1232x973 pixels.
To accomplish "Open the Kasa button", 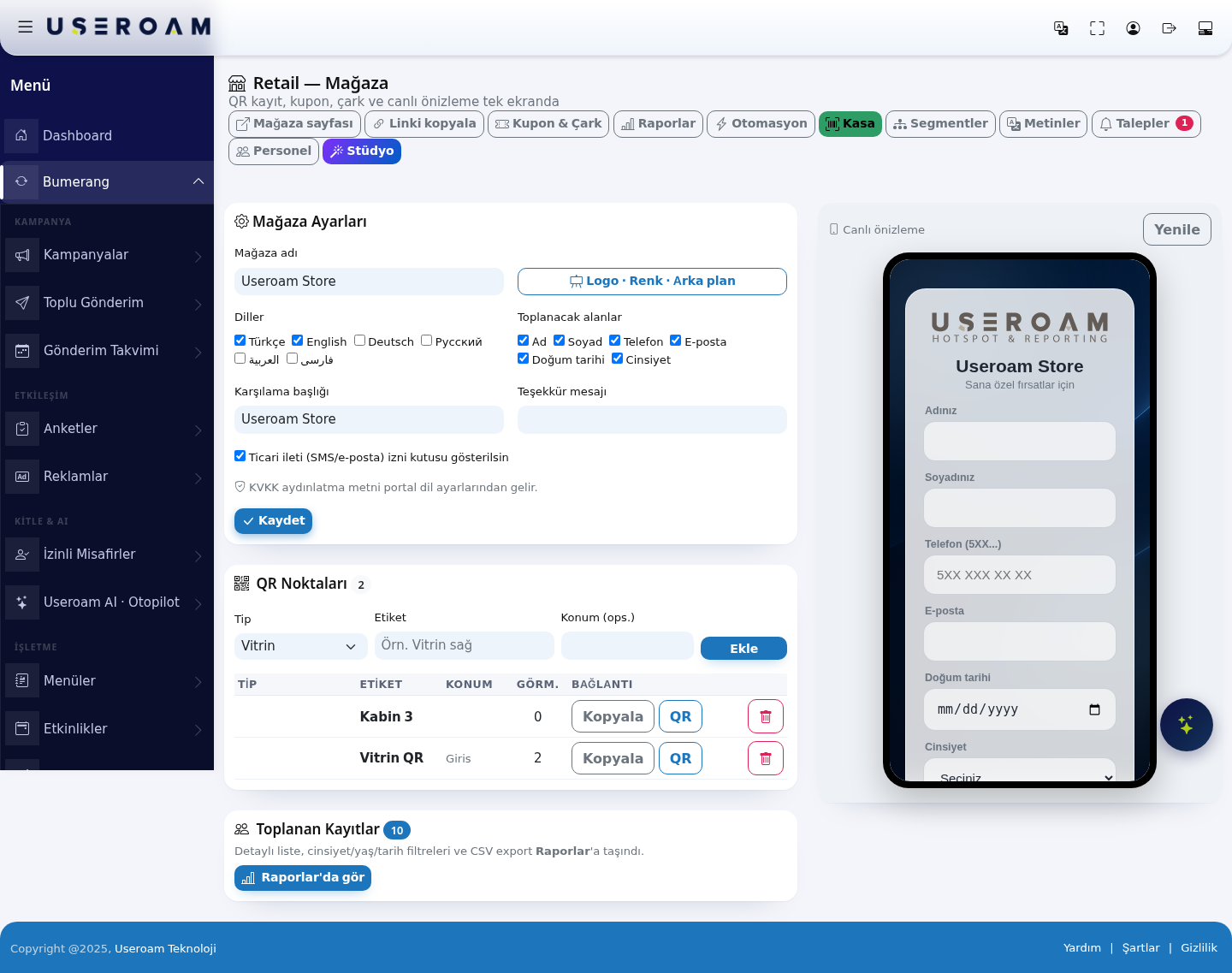I will click(x=850, y=124).
